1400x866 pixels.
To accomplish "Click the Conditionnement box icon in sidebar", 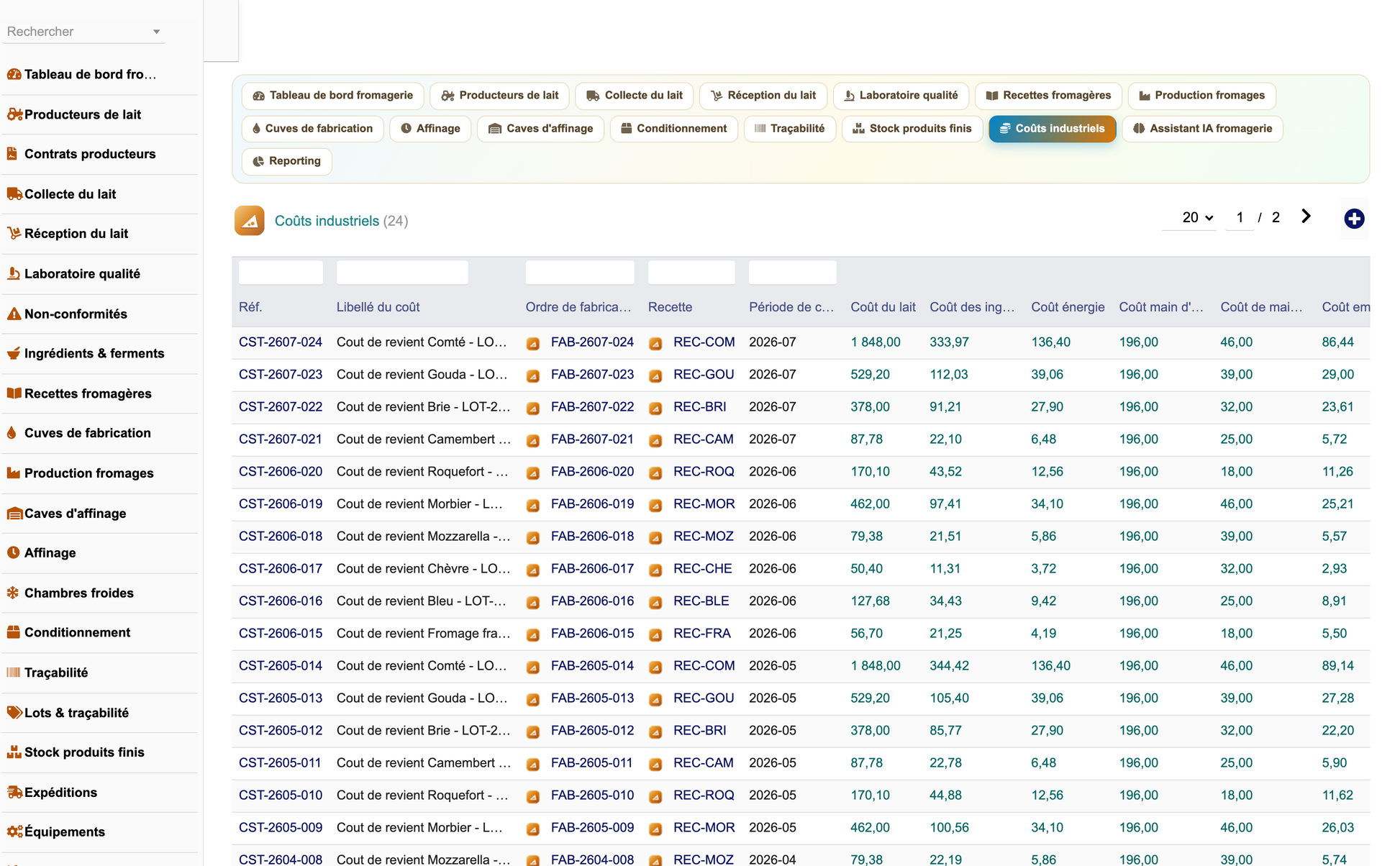I will [13, 632].
